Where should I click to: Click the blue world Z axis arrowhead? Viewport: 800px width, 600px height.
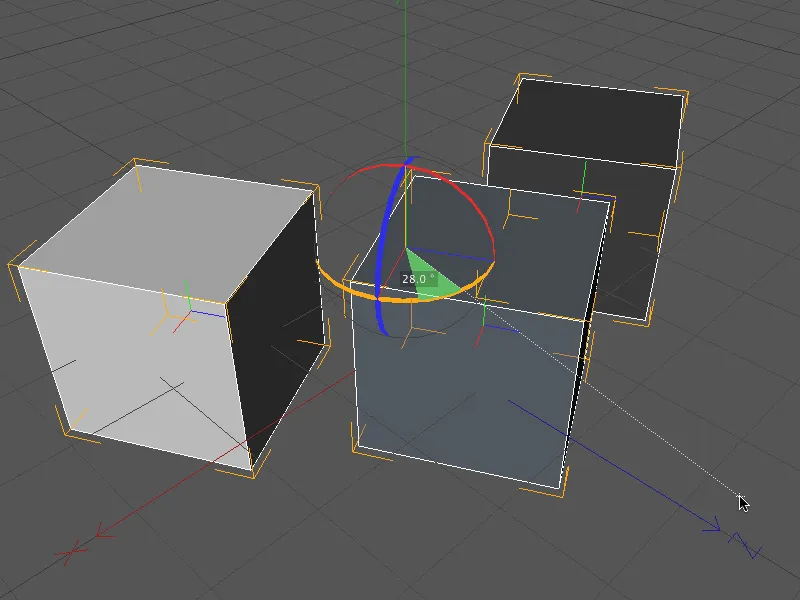click(x=712, y=527)
